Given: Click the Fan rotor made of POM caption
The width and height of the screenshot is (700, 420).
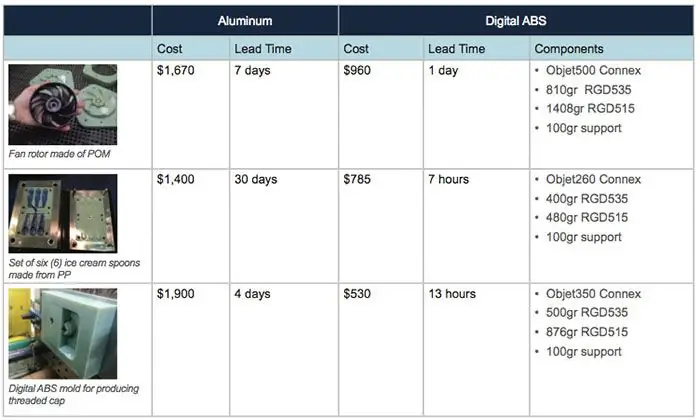Looking at the screenshot, I should (x=59, y=154).
